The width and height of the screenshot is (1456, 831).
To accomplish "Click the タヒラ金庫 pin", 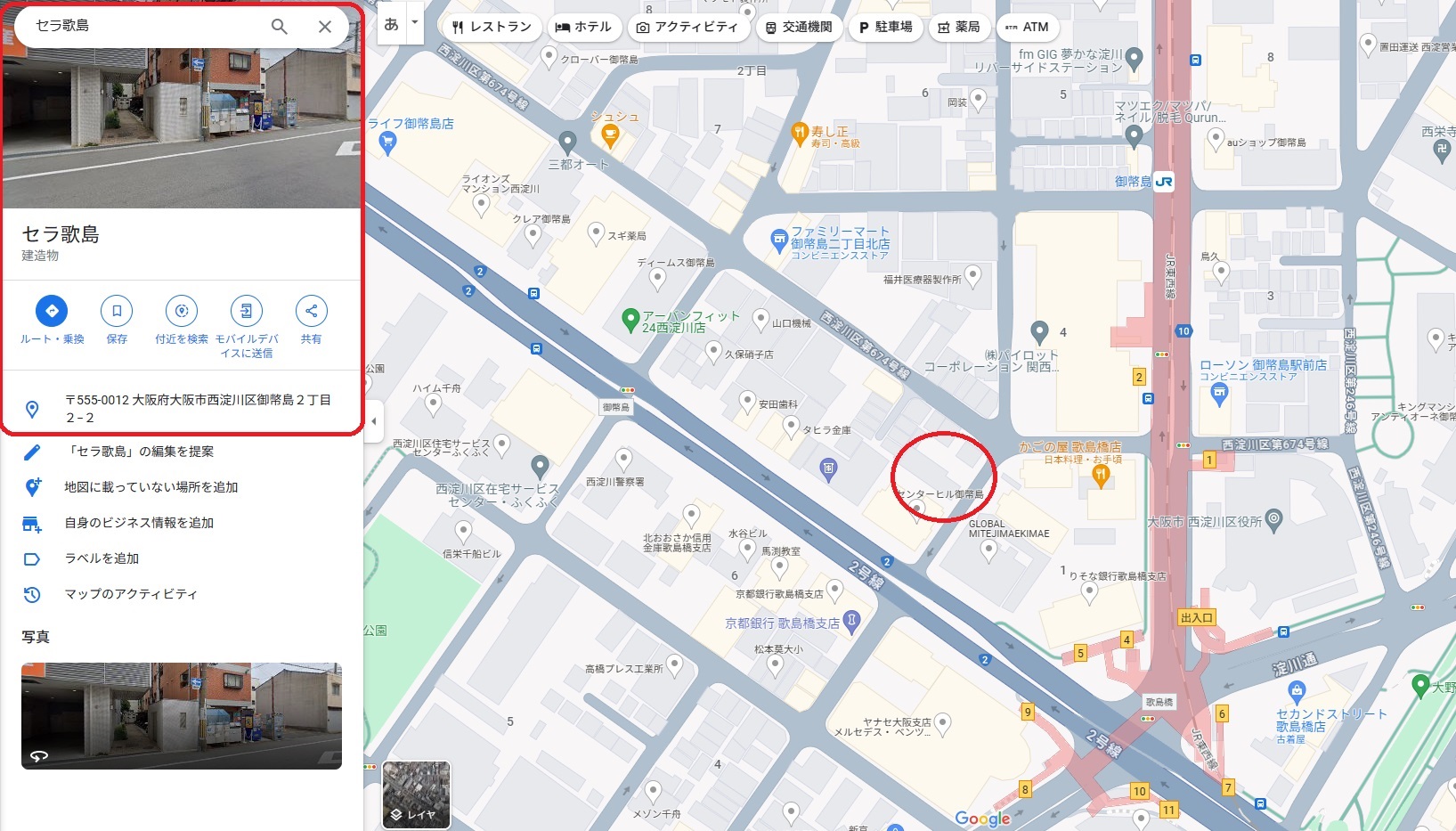I will tap(791, 427).
